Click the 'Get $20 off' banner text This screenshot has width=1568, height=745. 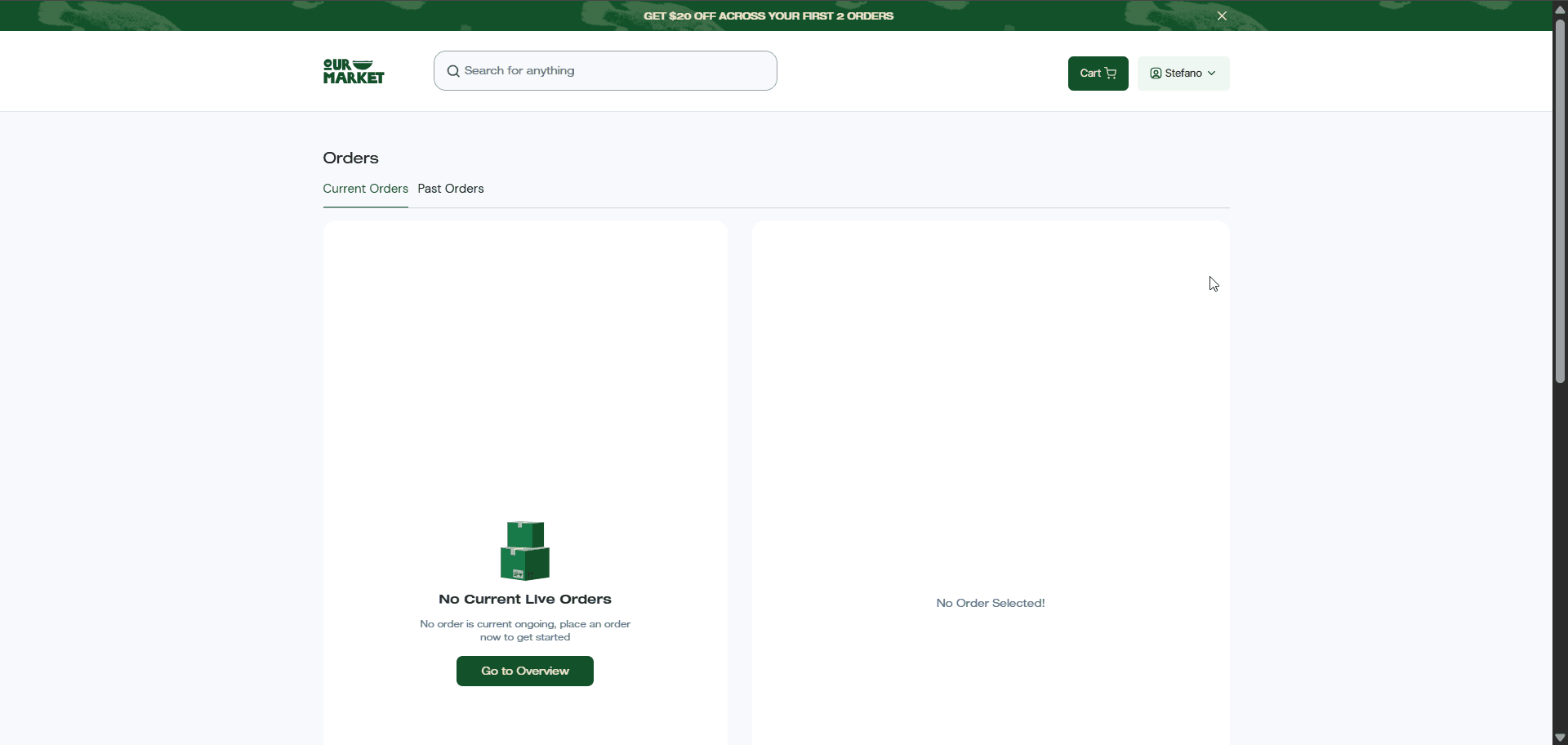click(768, 16)
